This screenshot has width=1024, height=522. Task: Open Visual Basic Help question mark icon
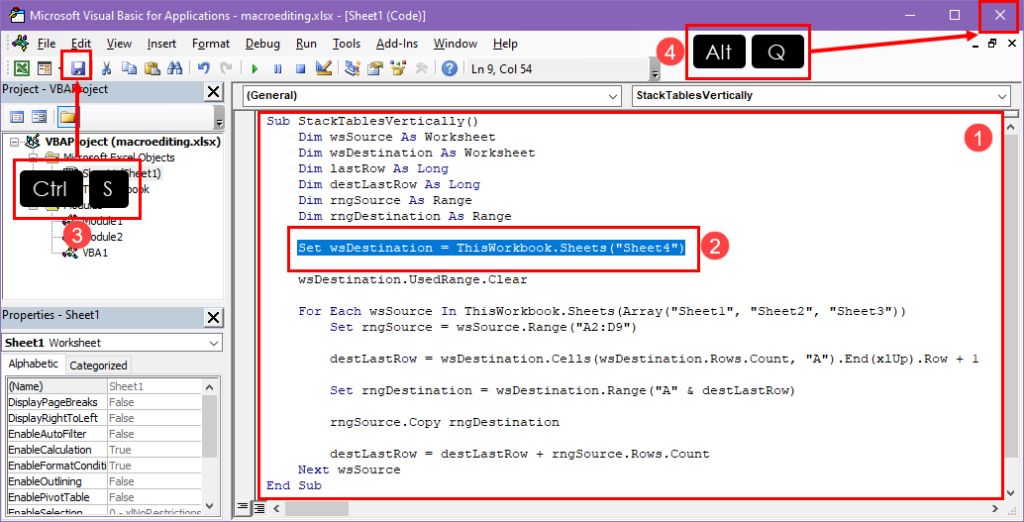pyautogui.click(x=449, y=69)
